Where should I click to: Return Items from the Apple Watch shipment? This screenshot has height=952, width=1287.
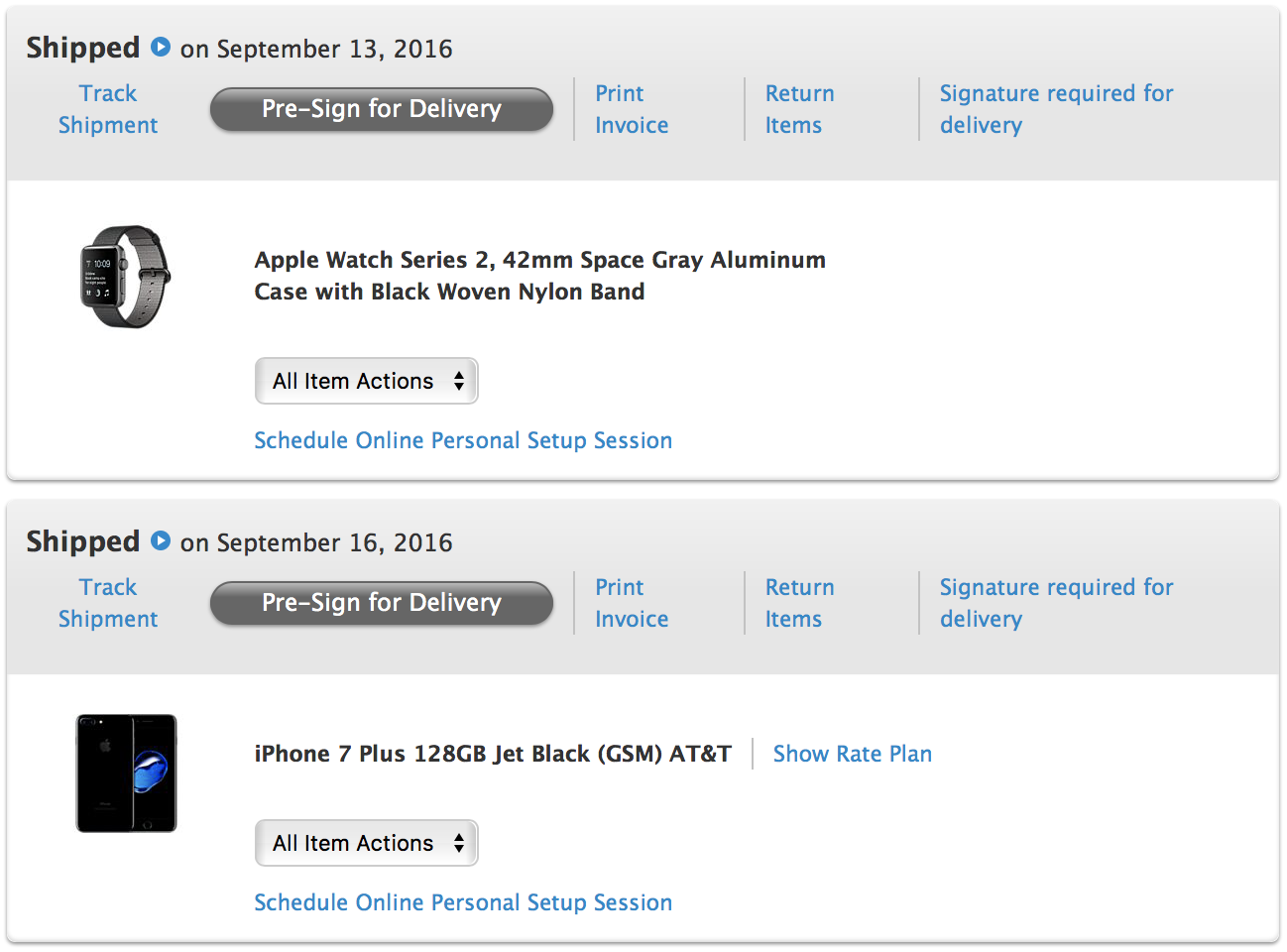[799, 109]
